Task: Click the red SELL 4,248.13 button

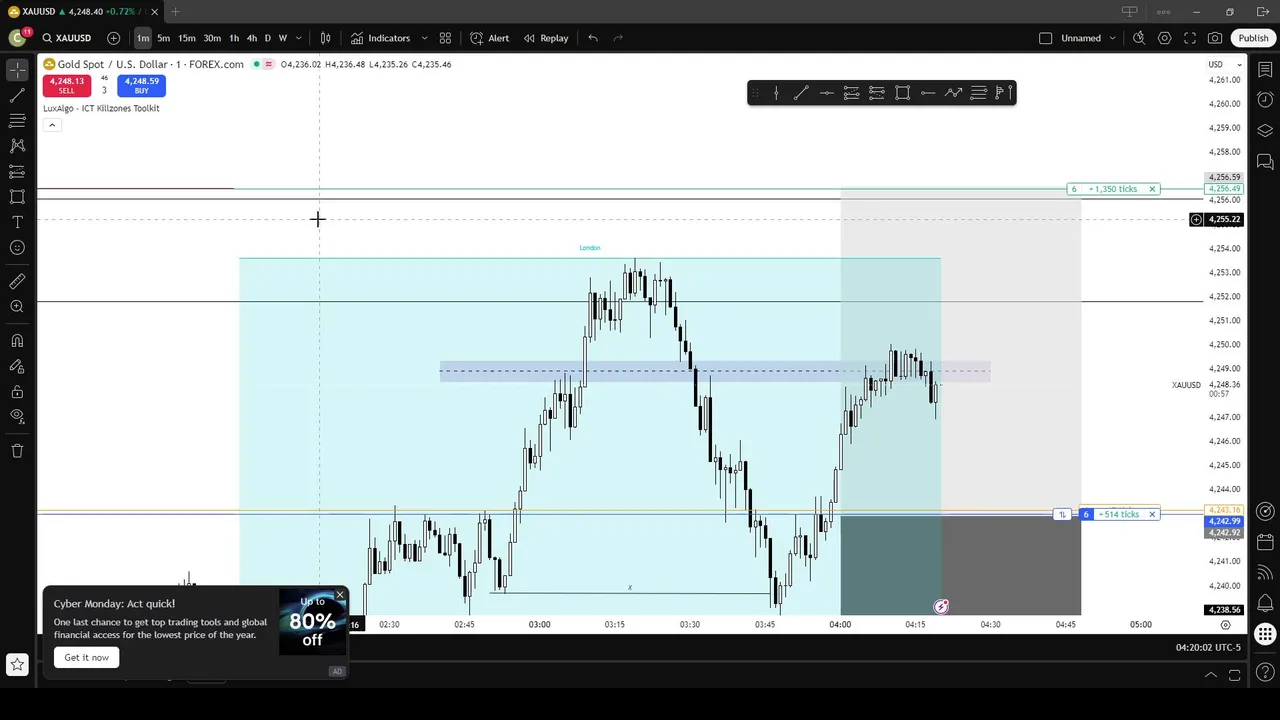Action: tap(66, 86)
